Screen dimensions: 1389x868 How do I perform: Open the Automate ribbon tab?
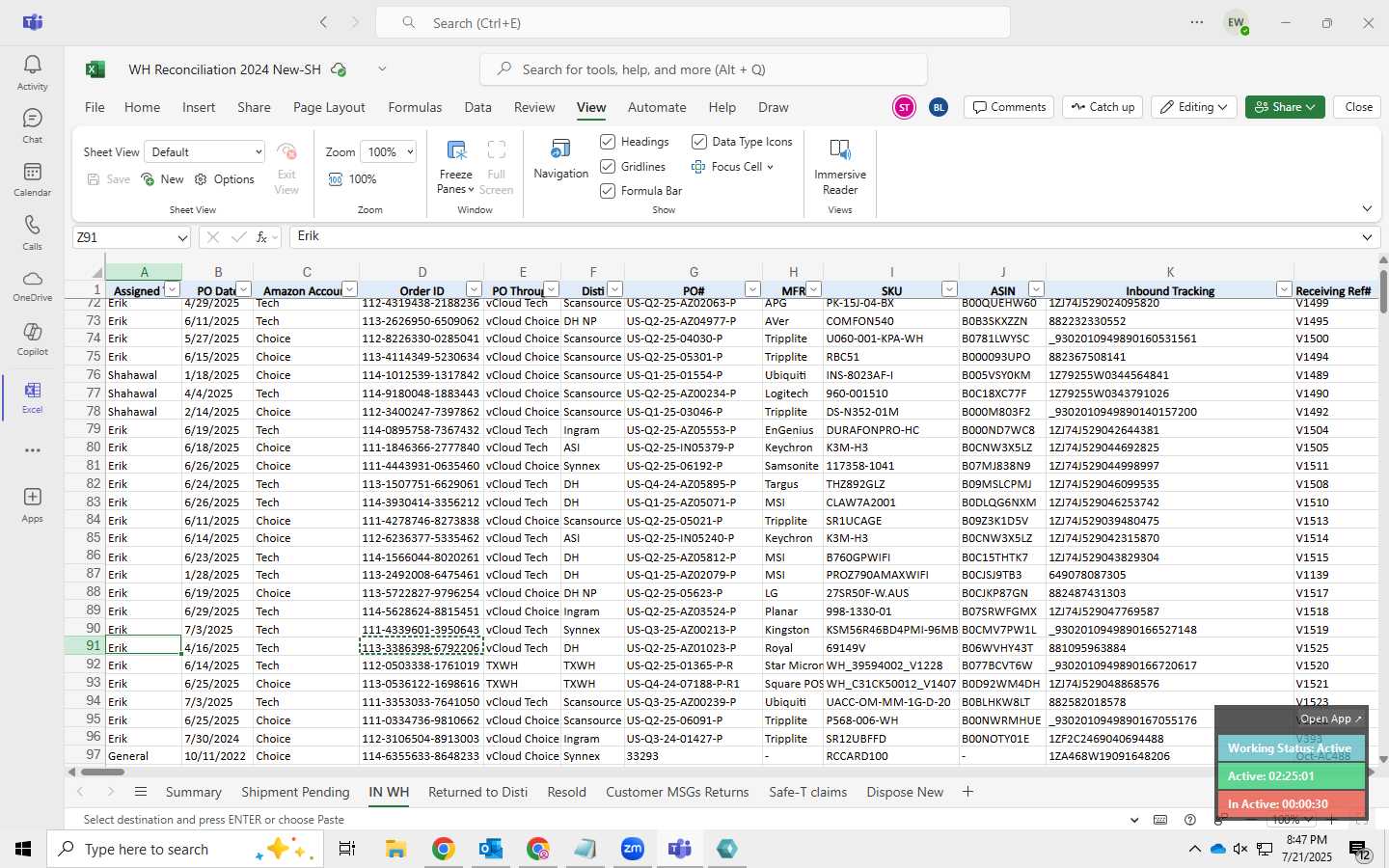pyautogui.click(x=657, y=107)
